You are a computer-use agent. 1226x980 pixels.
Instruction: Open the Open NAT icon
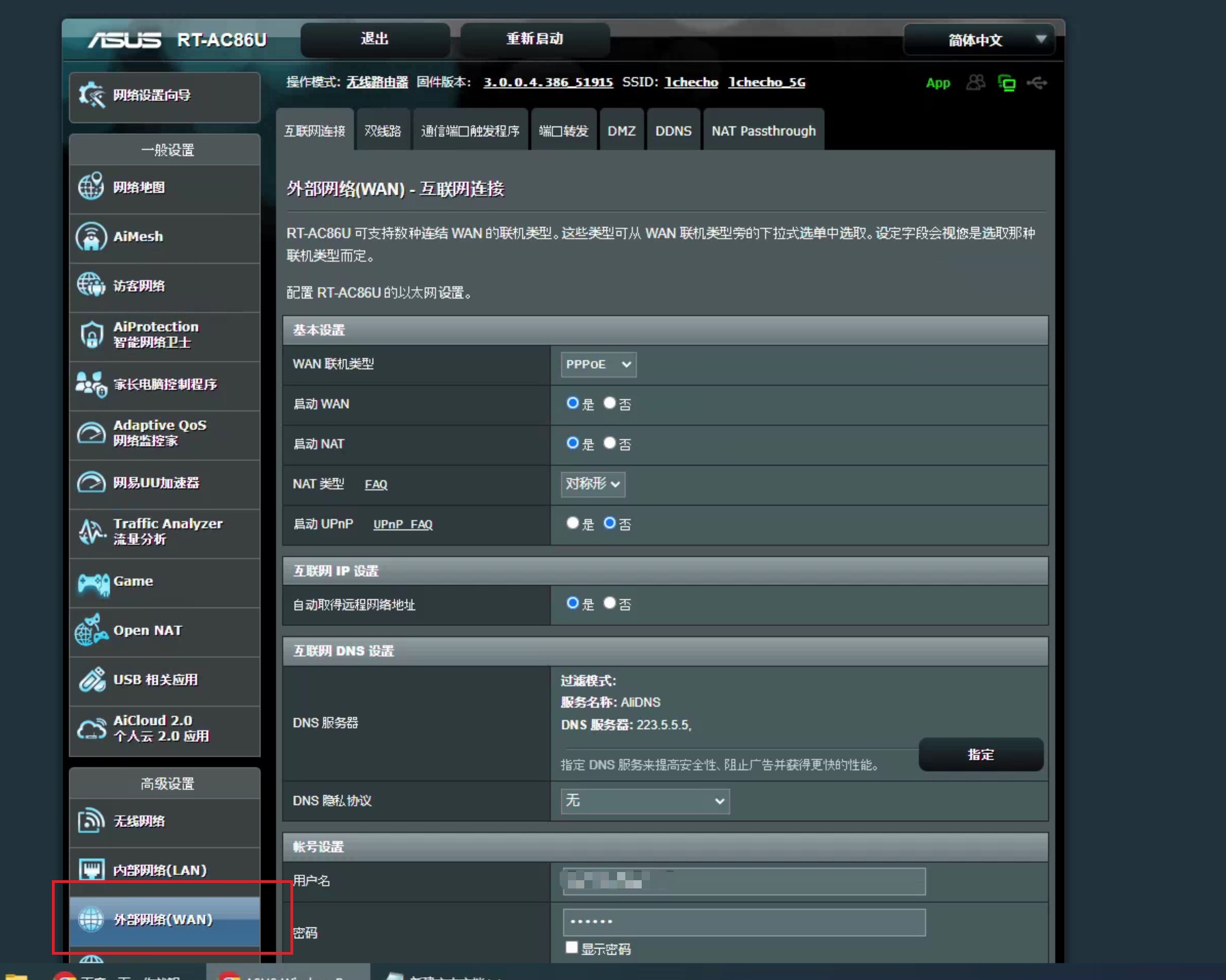pyautogui.click(x=91, y=629)
